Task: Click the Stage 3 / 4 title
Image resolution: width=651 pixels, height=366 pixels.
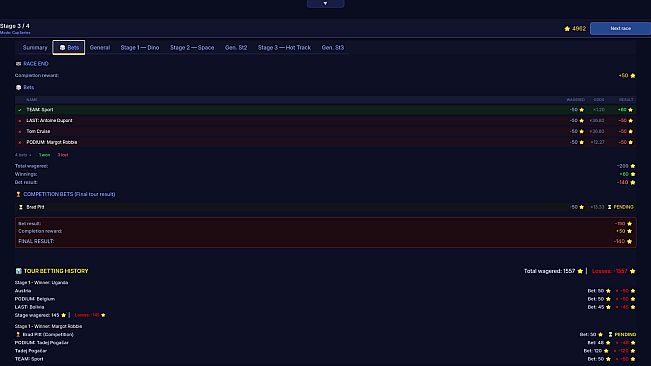Action: pyautogui.click(x=15, y=26)
